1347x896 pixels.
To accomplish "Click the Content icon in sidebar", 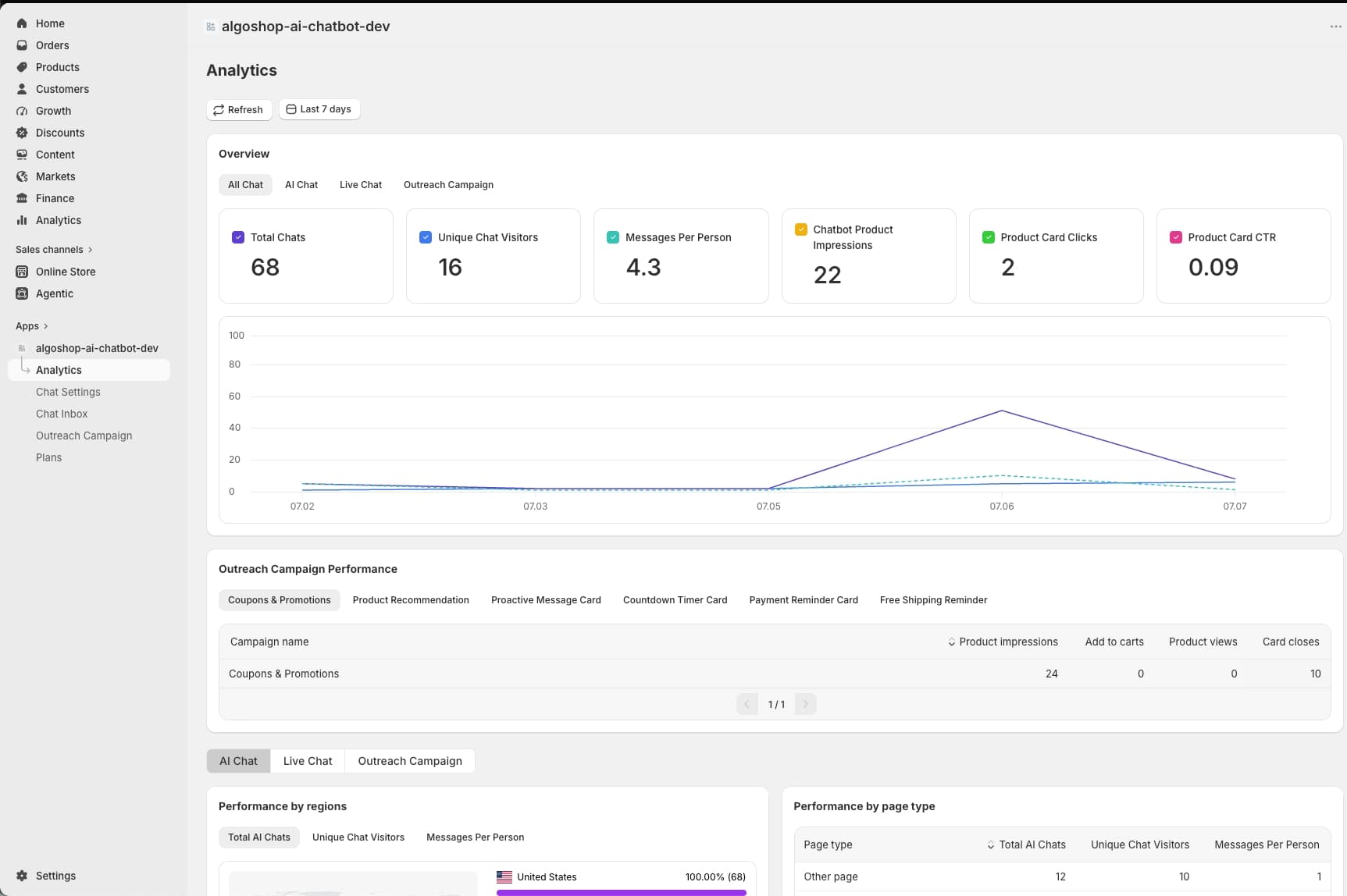I will (22, 155).
